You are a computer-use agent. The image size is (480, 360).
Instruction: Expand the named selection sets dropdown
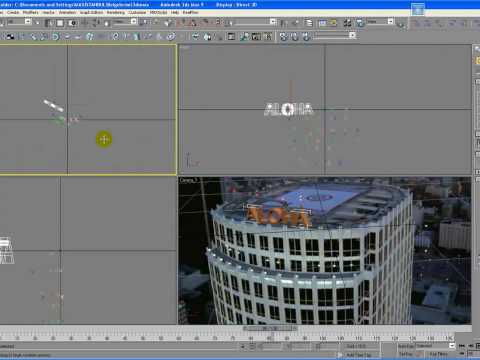pos(273,22)
